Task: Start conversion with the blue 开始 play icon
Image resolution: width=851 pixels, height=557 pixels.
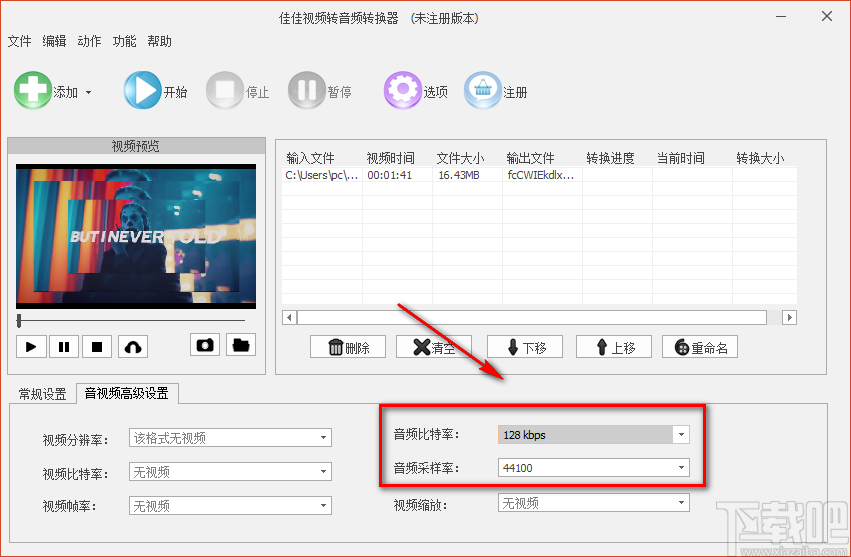Action: [x=142, y=90]
